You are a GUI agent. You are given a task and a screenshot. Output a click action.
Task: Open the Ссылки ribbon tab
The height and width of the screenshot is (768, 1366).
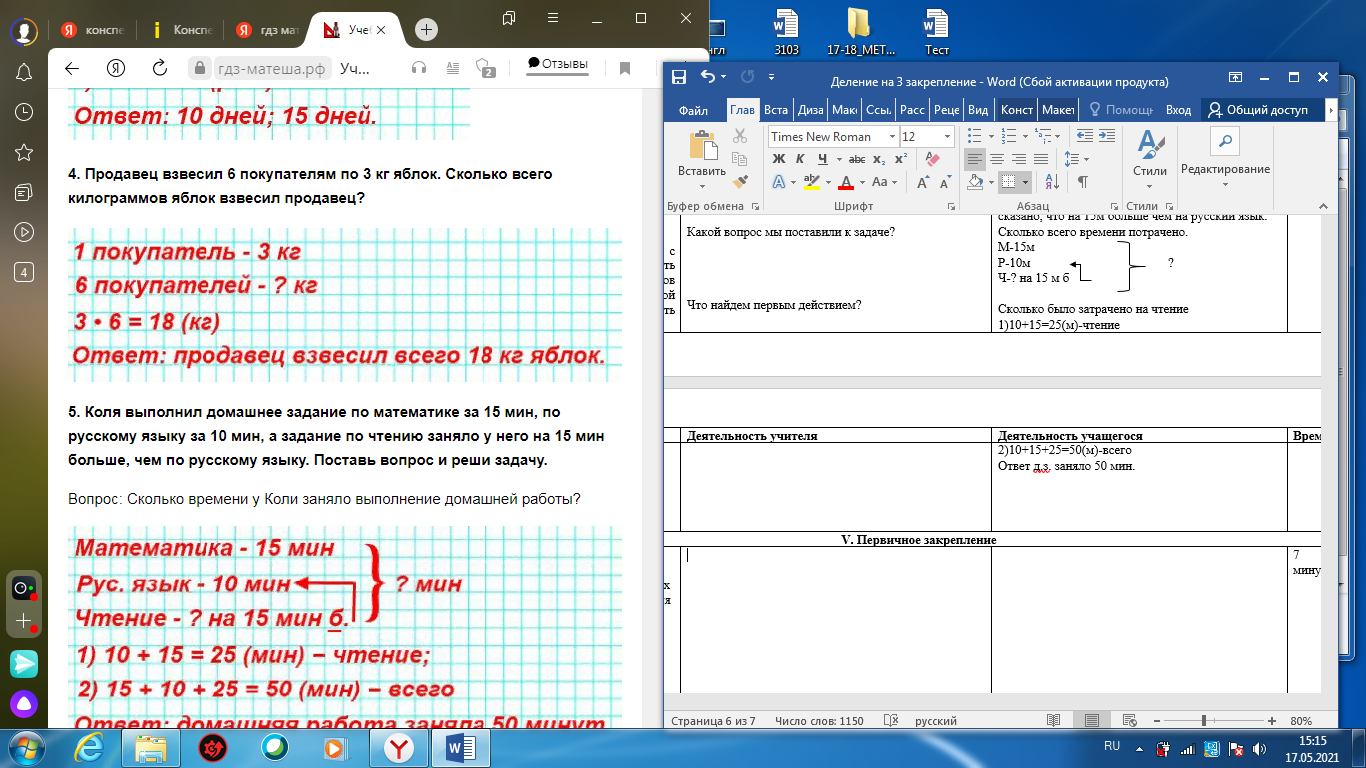879,110
